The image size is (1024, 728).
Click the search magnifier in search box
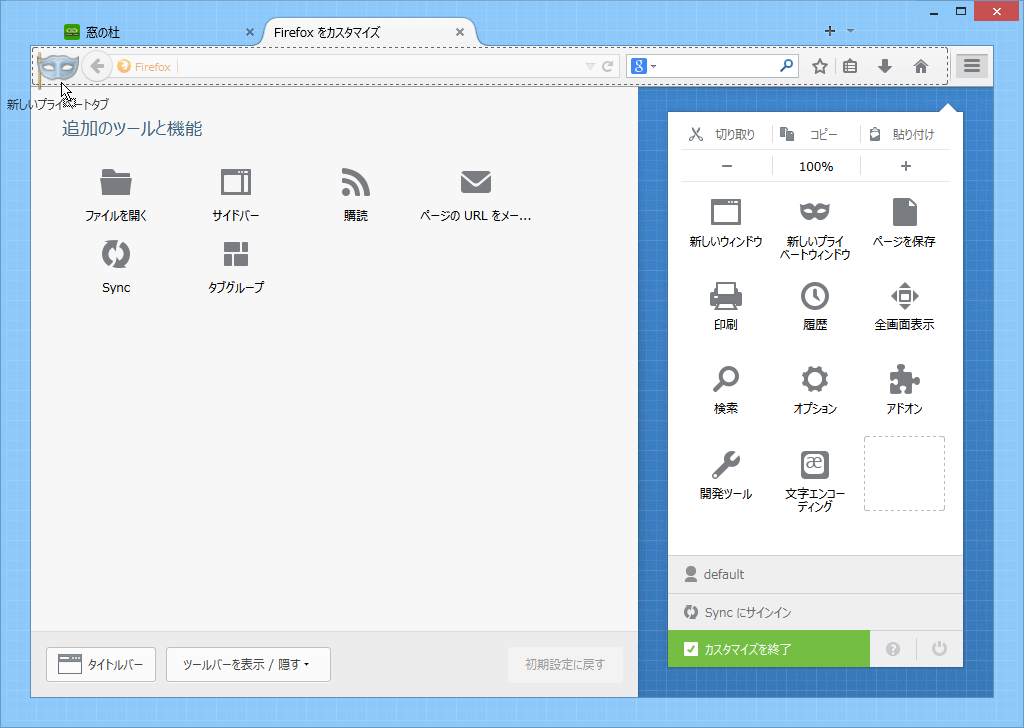pyautogui.click(x=787, y=65)
